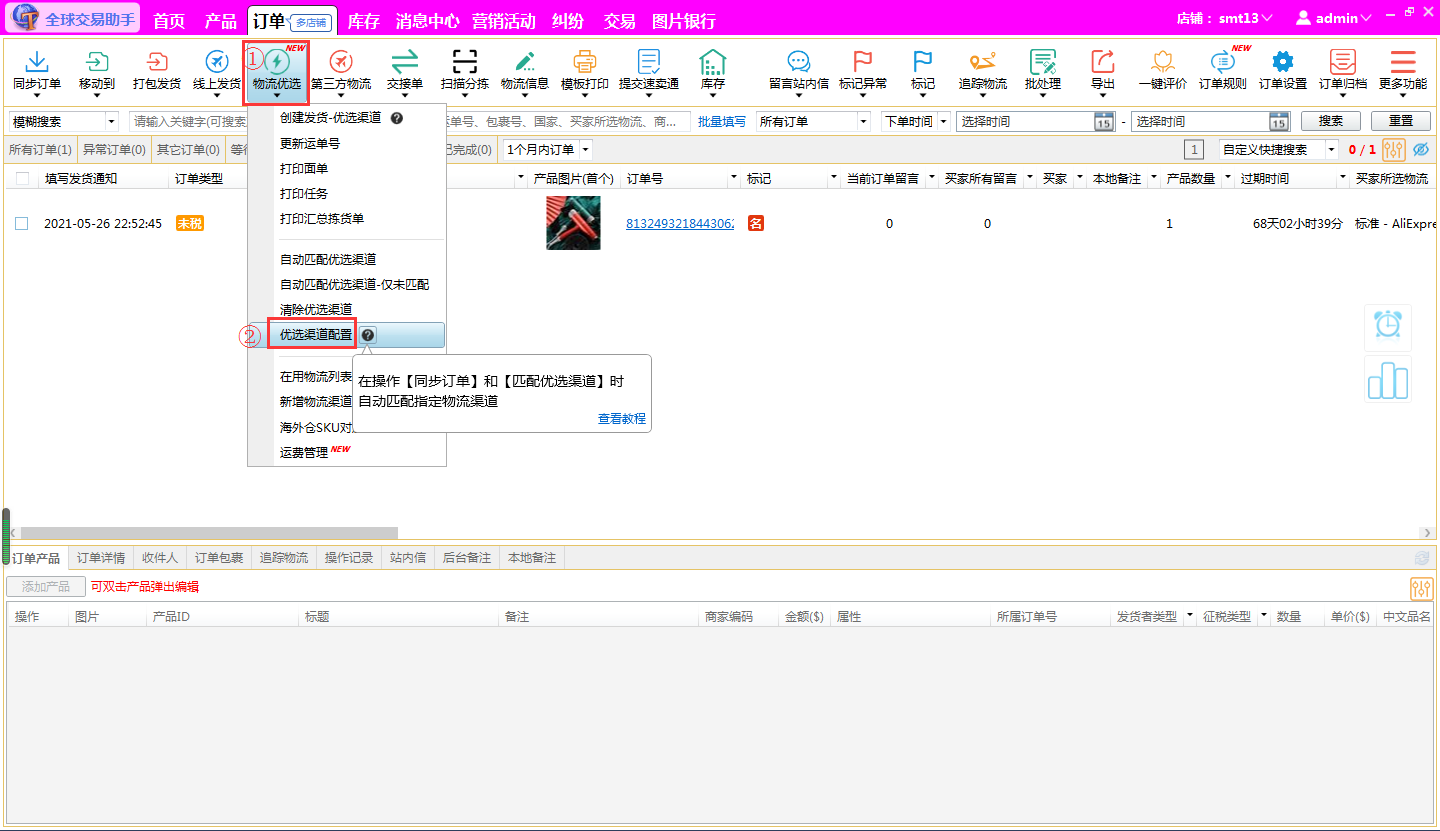Select 创建发货-优选渠道 menu item
The height and width of the screenshot is (831, 1440).
click(330, 118)
